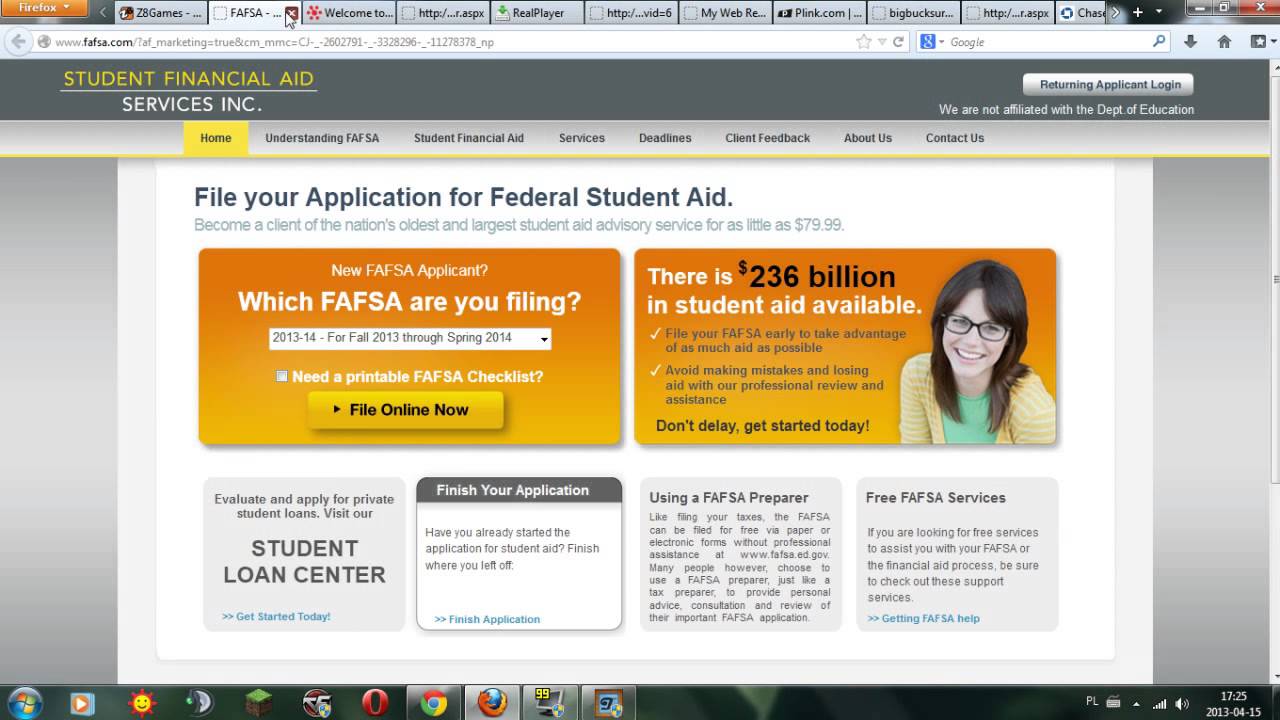The width and height of the screenshot is (1280, 720).
Task: Open the sun smiley taskbar icon
Action: [x=143, y=704]
